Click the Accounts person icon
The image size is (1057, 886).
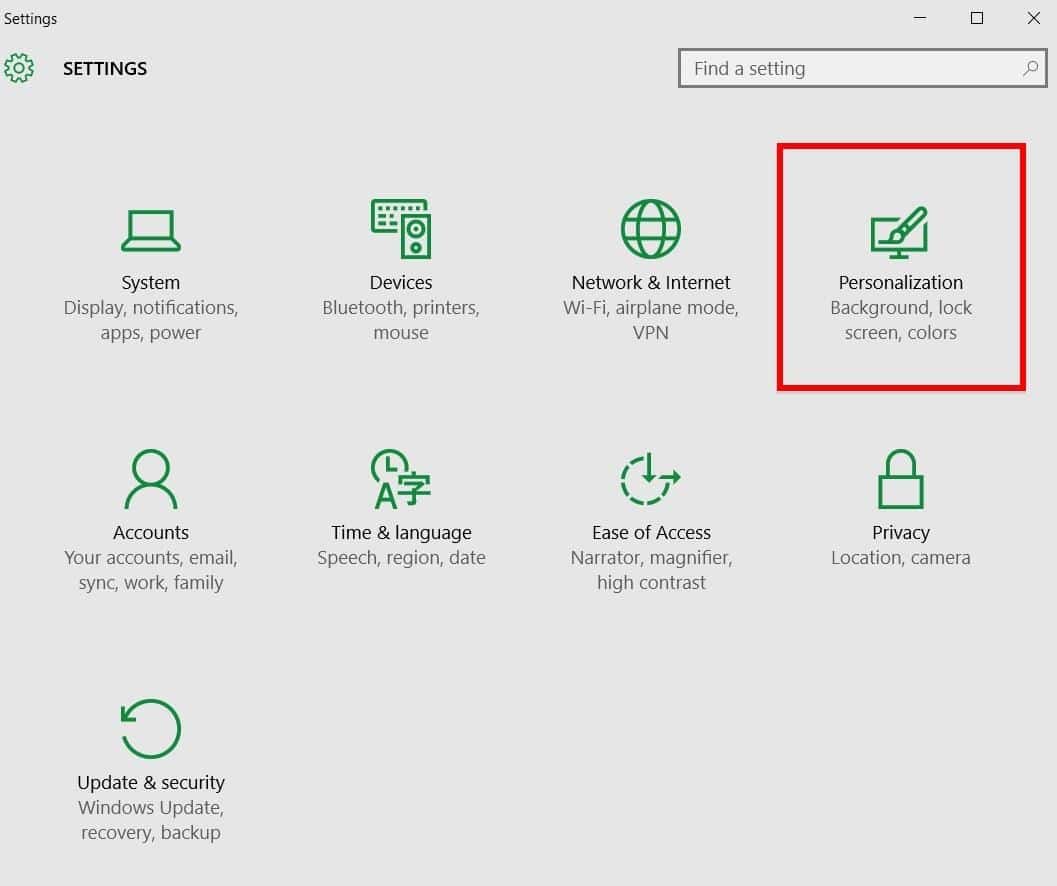(151, 480)
